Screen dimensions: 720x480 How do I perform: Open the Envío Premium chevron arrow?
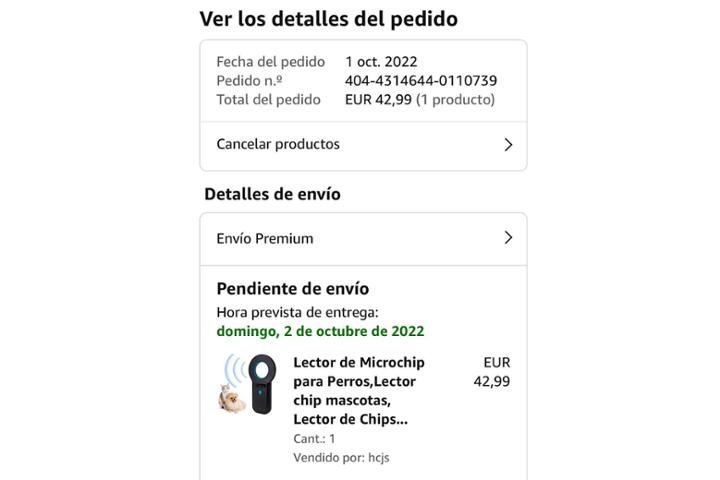coord(508,237)
